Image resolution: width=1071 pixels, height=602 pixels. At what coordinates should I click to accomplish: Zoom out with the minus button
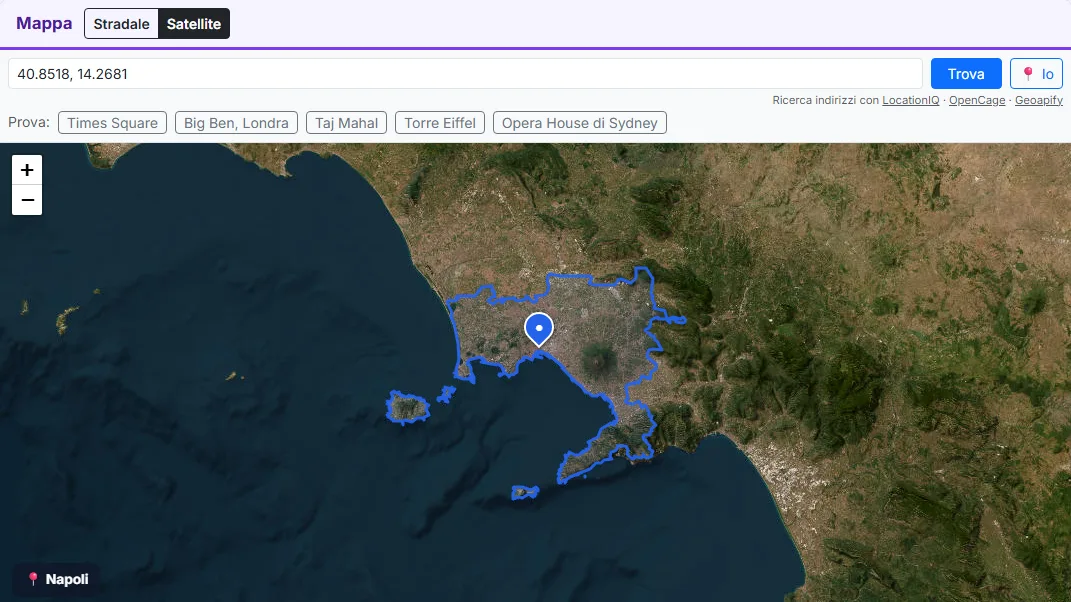click(27, 200)
